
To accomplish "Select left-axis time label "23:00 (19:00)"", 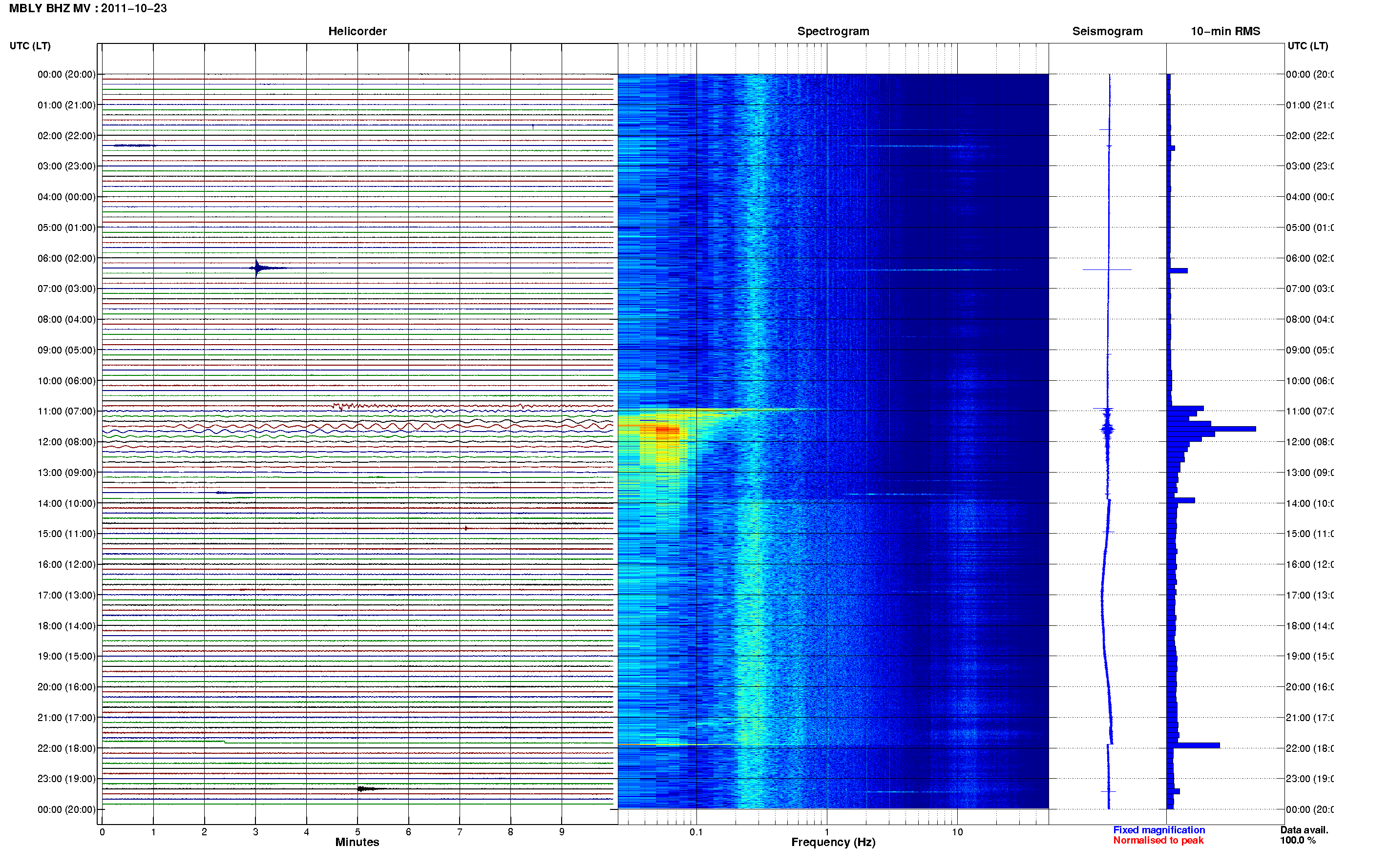I will point(66,779).
